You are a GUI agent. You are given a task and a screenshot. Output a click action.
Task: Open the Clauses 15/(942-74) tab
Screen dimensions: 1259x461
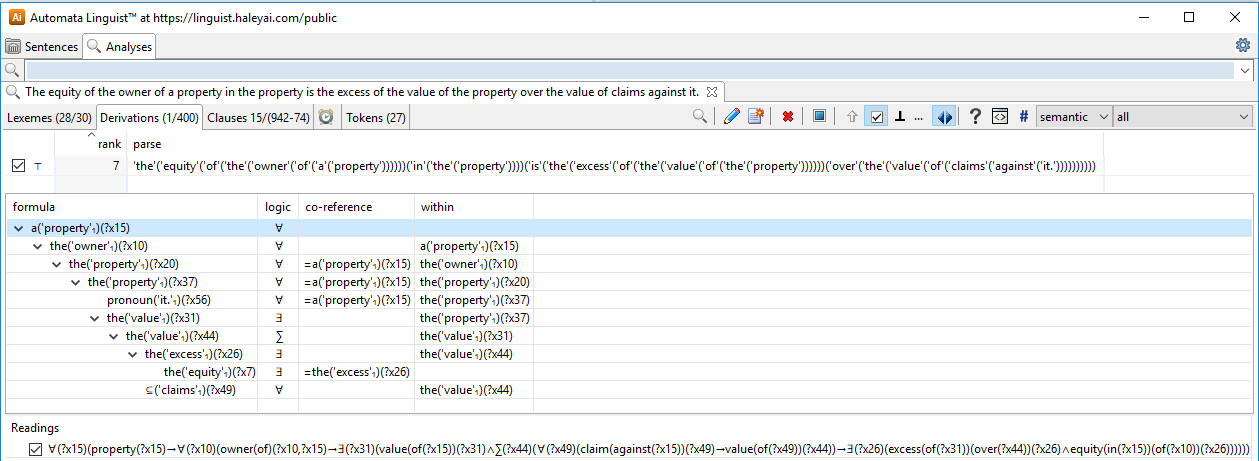(259, 117)
